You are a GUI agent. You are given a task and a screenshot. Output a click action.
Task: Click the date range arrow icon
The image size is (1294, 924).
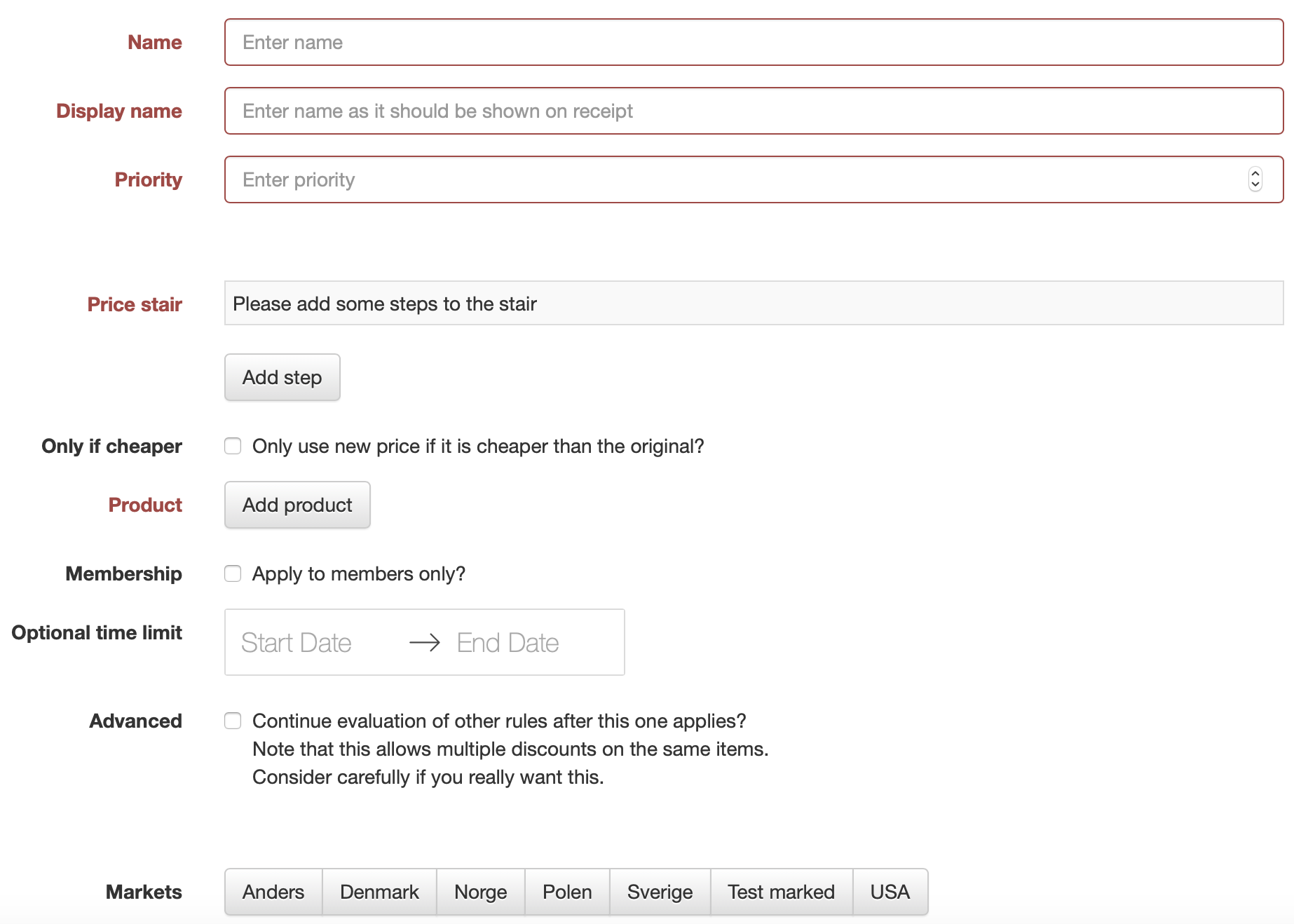(424, 643)
